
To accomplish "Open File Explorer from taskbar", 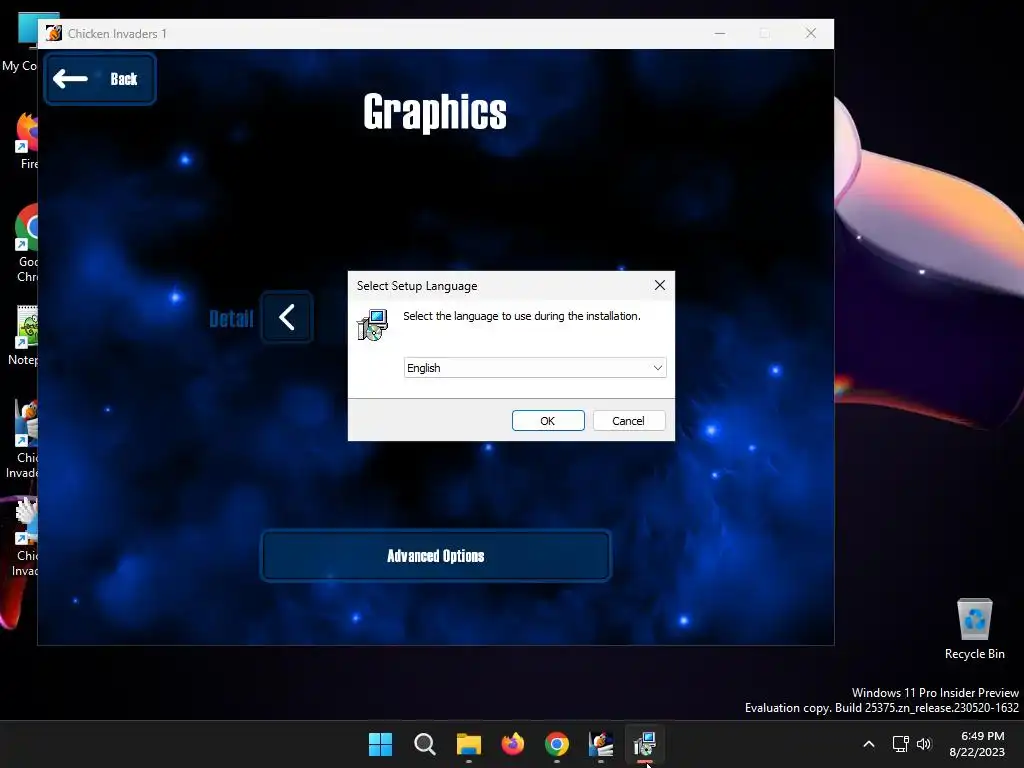I will coord(469,744).
